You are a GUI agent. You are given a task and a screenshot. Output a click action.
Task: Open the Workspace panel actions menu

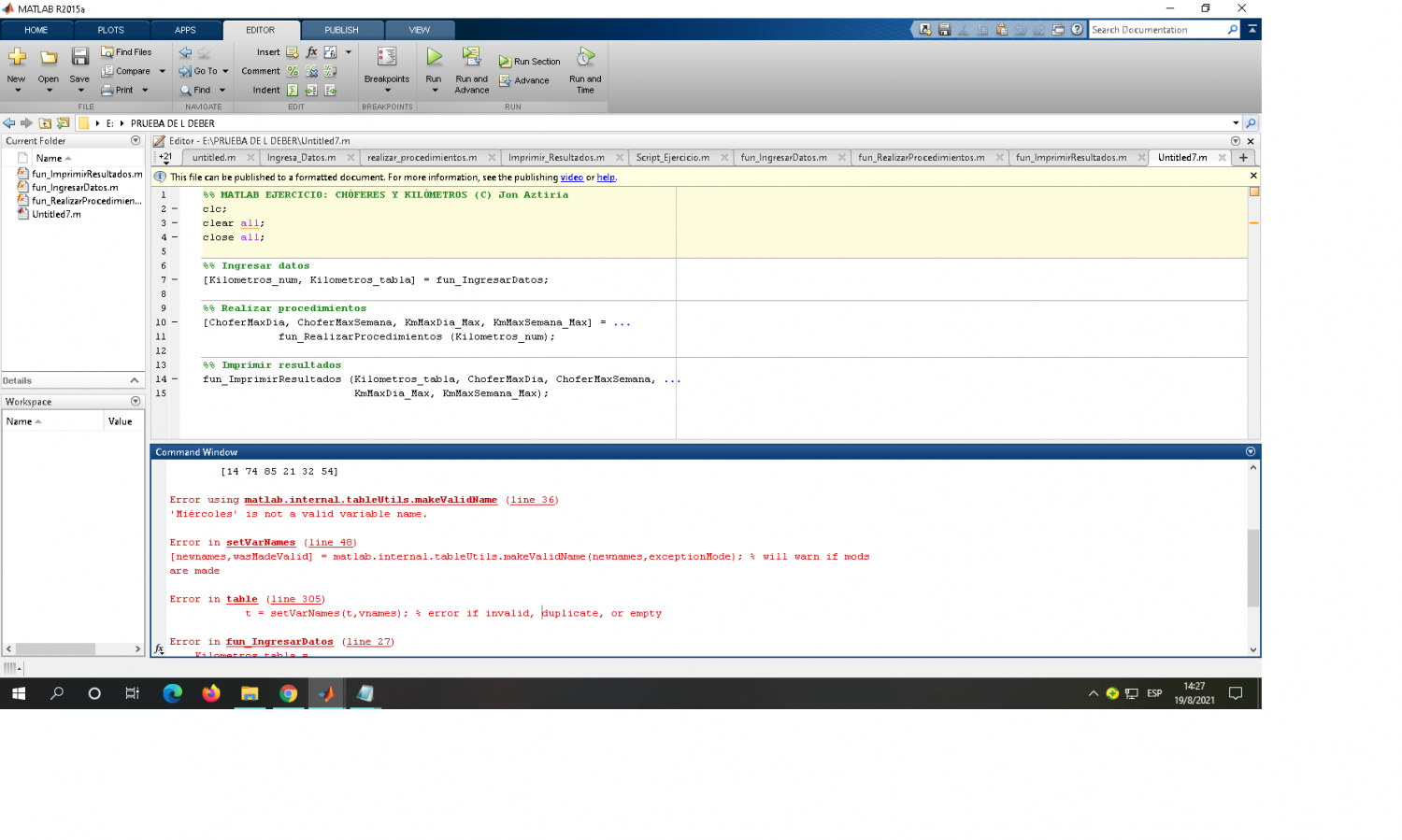136,402
